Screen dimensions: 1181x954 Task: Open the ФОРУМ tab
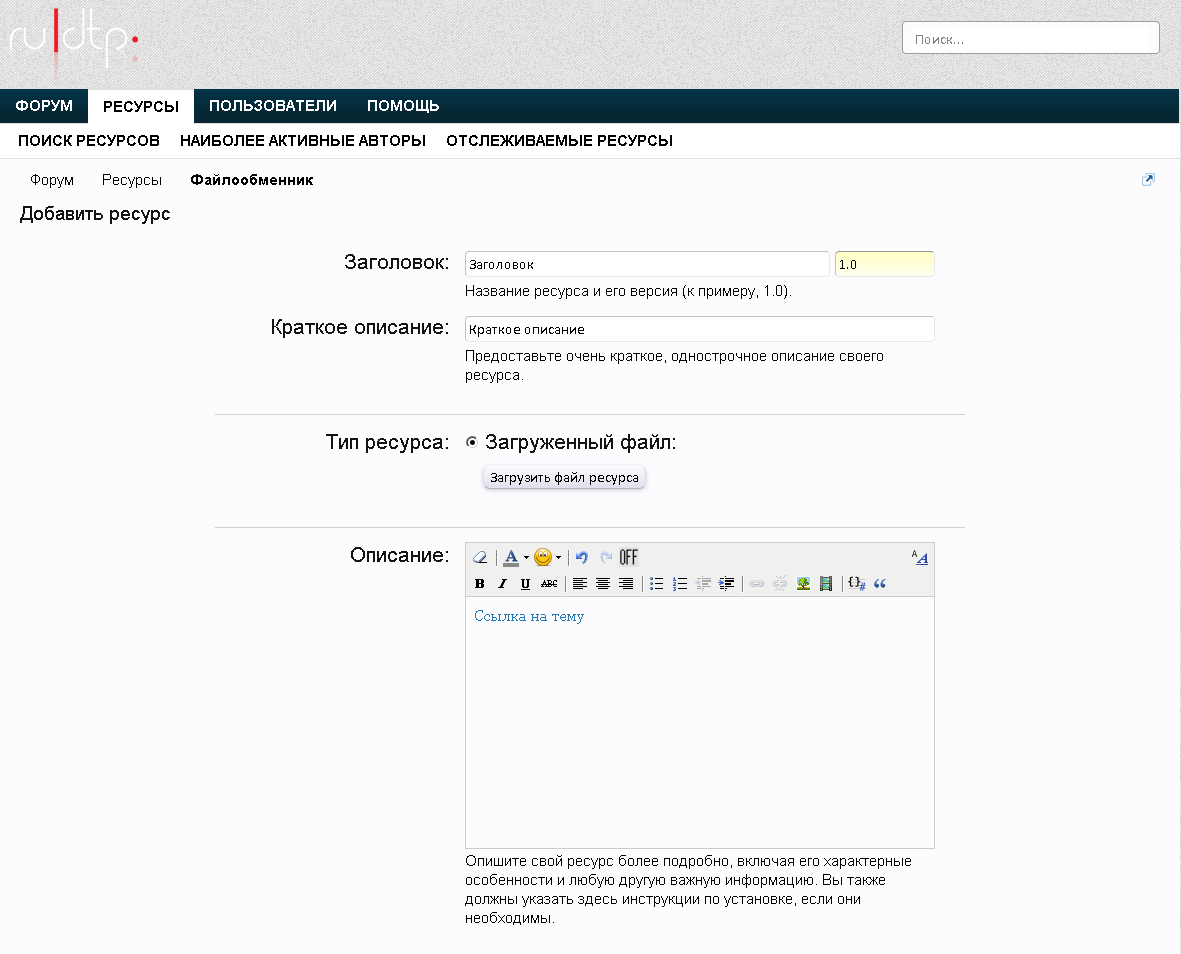(x=44, y=105)
